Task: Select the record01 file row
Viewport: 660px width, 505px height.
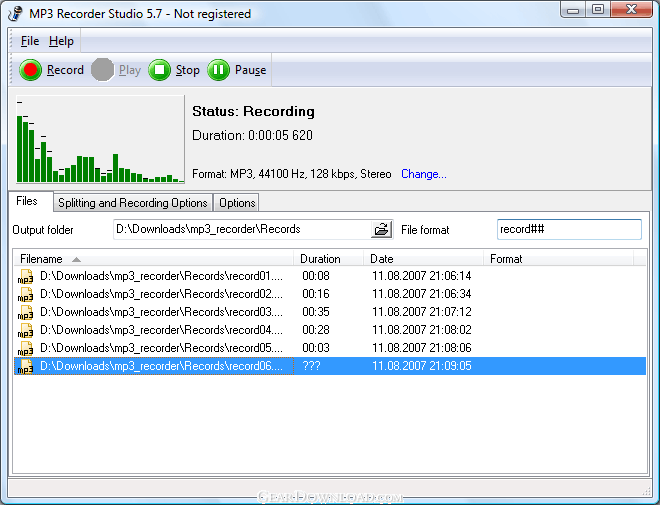Action: 330,276
